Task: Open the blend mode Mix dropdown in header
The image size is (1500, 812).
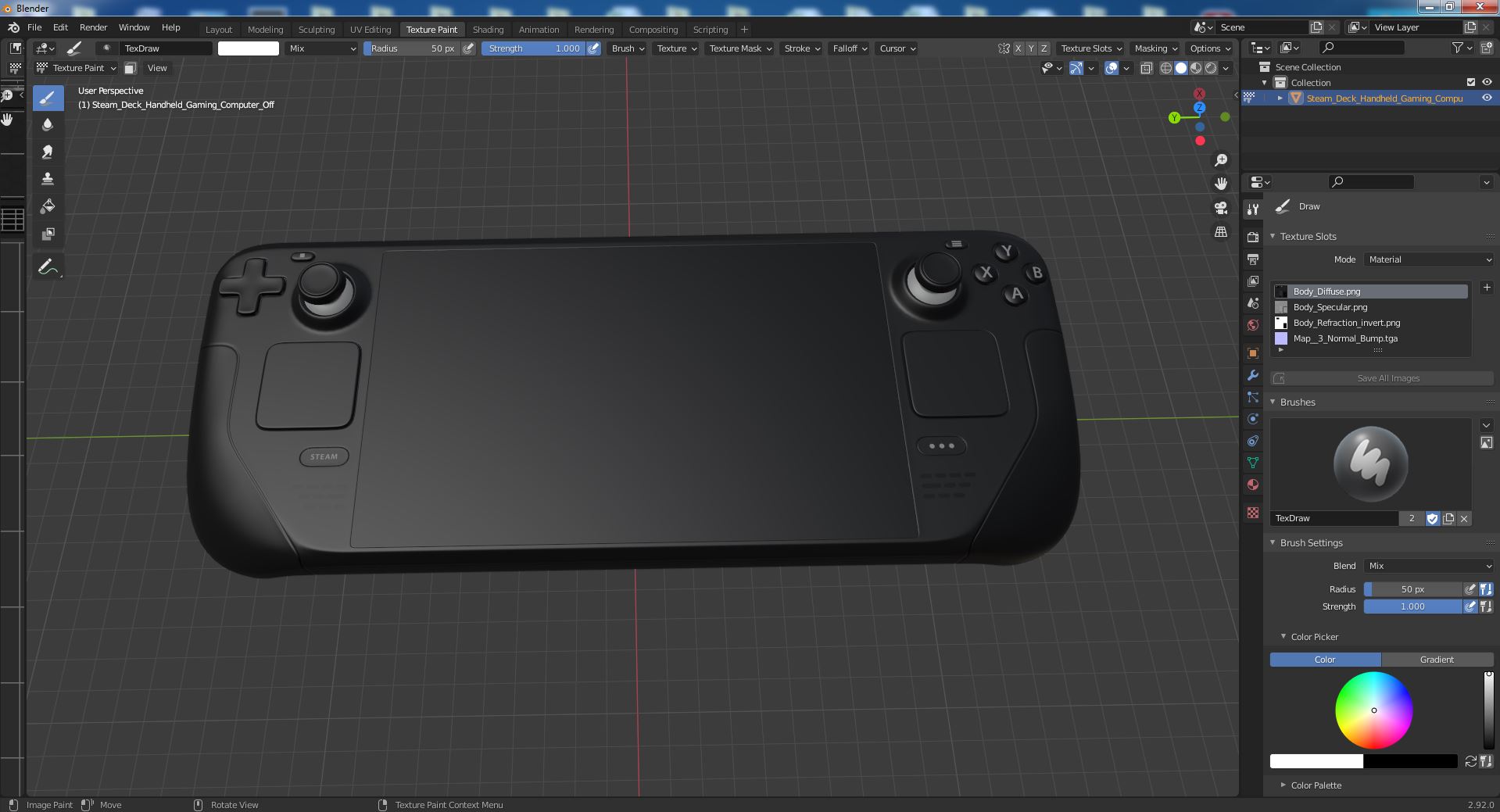Action: (322, 48)
